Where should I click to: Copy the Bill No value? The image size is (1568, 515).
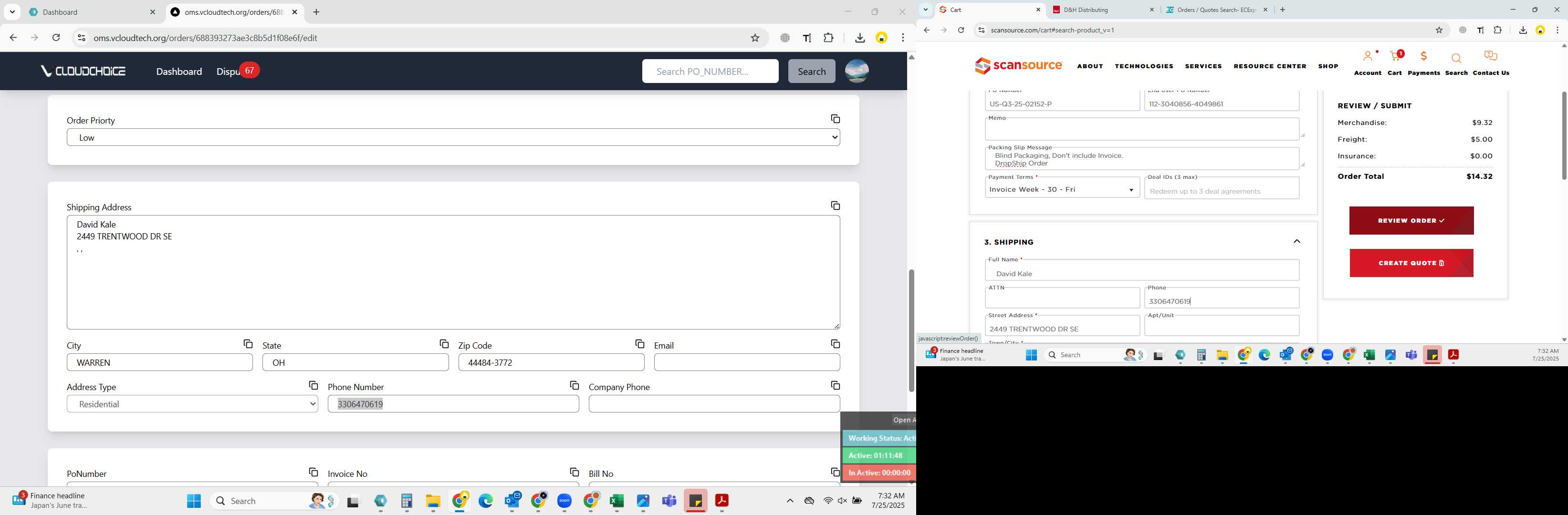pyautogui.click(x=835, y=473)
